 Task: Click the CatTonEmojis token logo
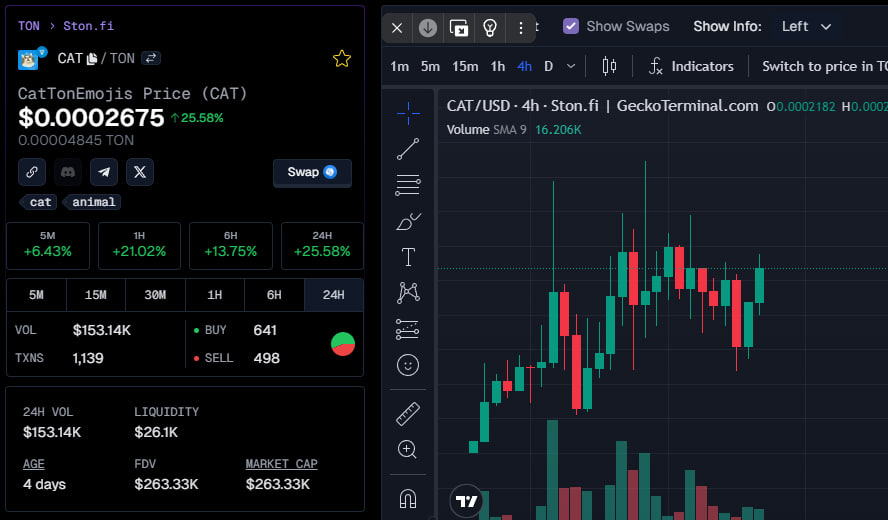coord(28,59)
